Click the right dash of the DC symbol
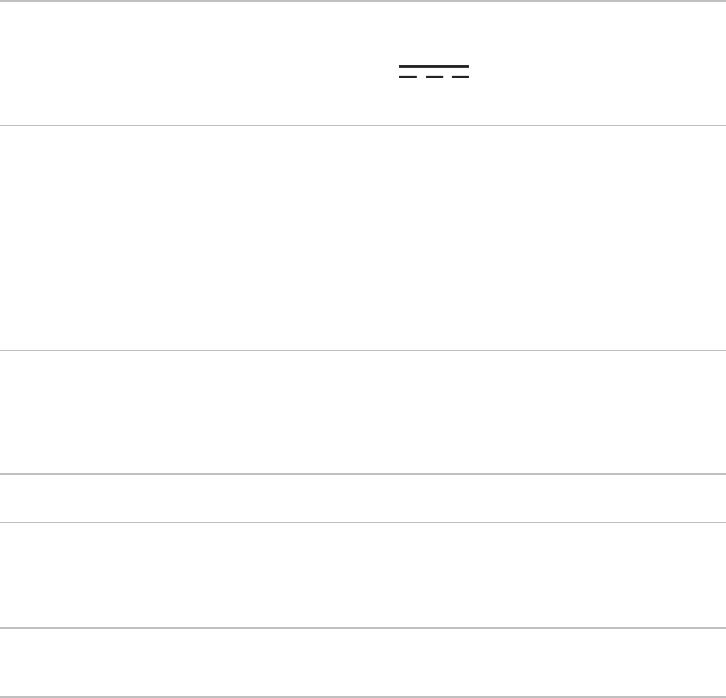Viewport: 726px width, 698px height. point(459,77)
